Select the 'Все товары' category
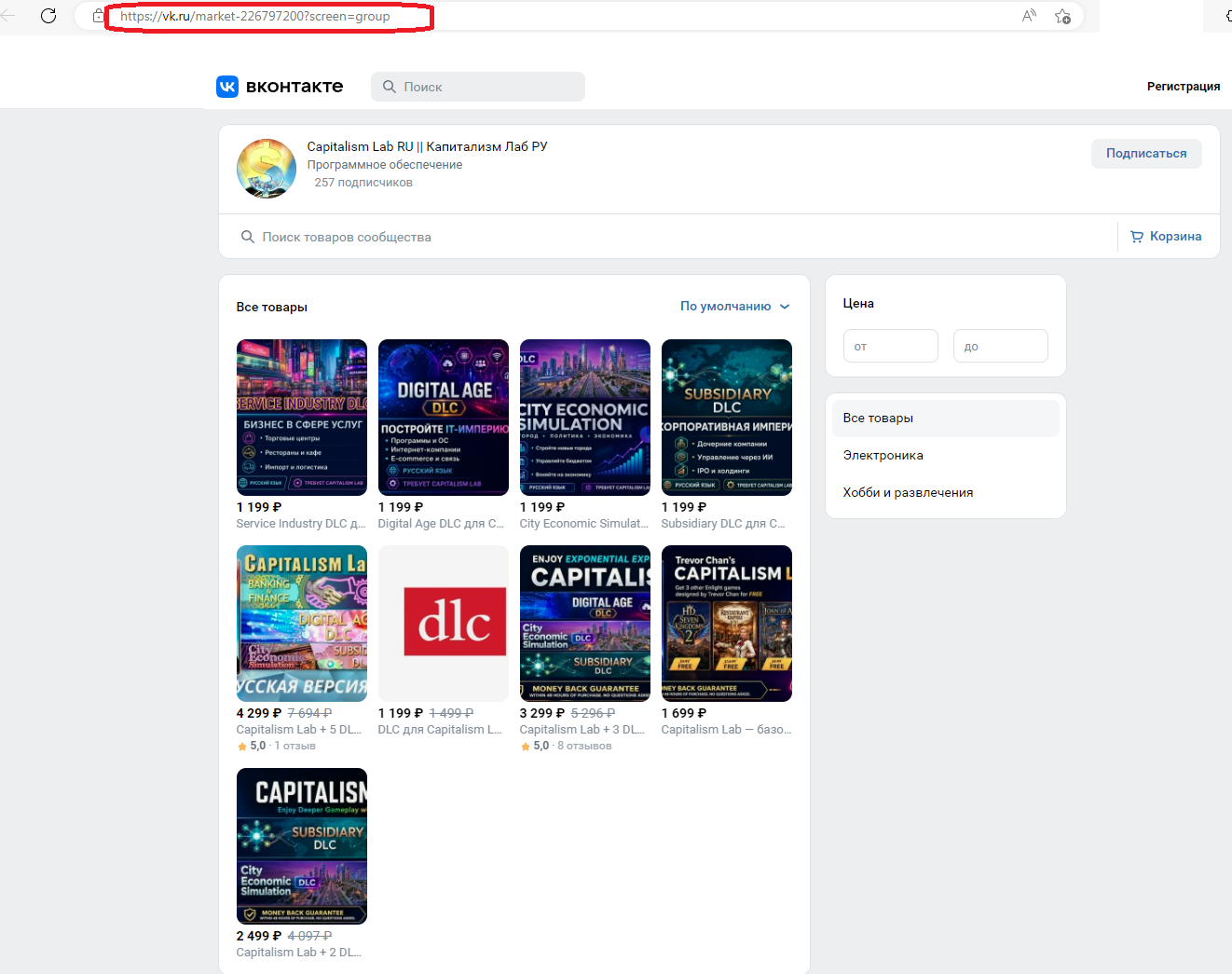1232x974 pixels. point(946,418)
